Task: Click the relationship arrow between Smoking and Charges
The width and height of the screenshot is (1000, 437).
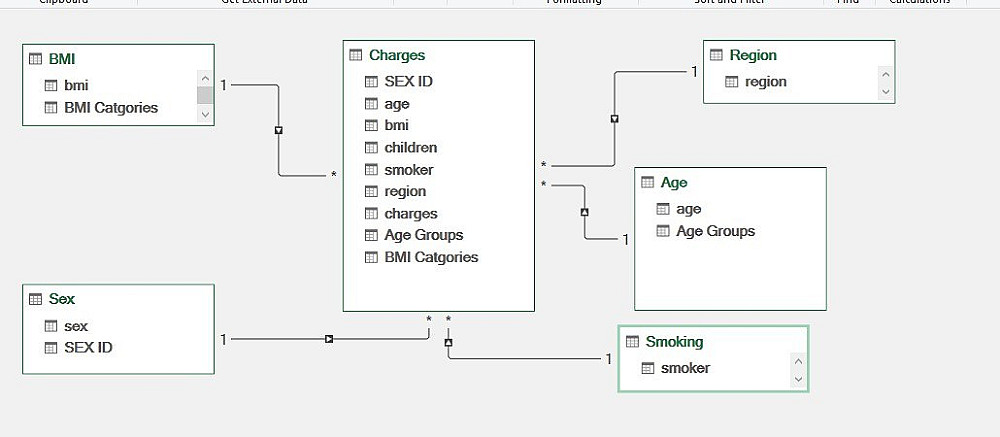Action: click(449, 342)
